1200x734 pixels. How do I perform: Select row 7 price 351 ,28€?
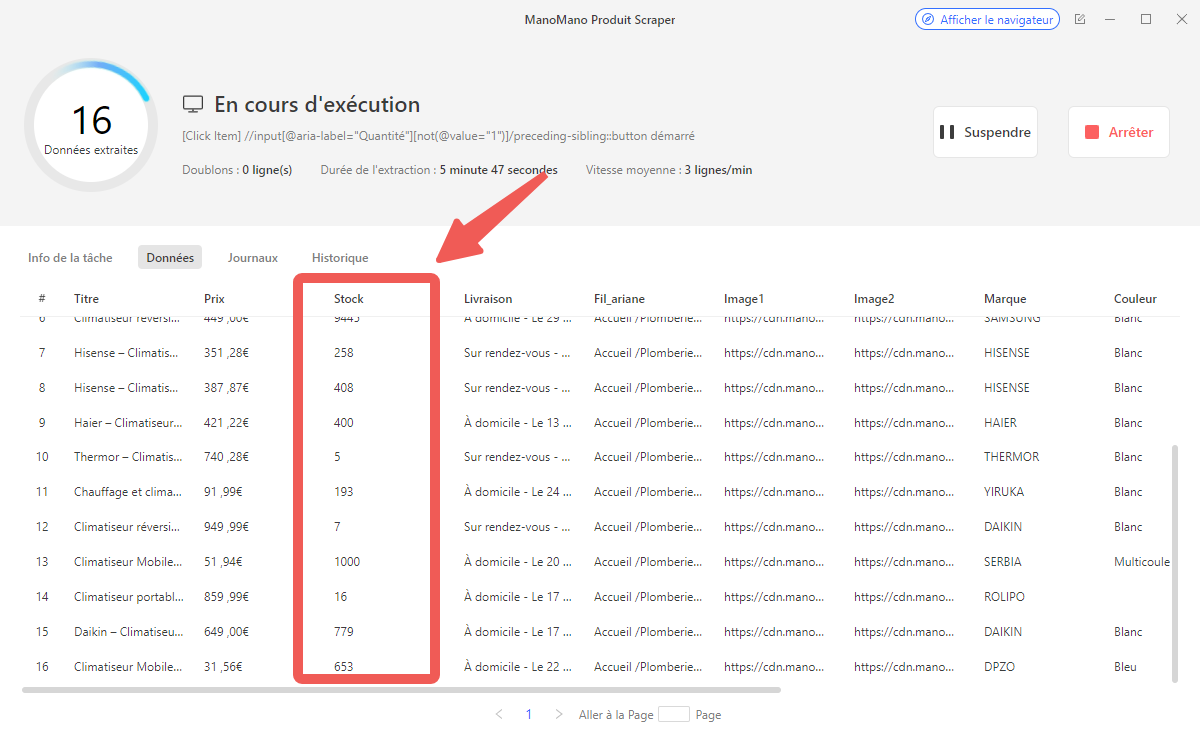click(229, 353)
